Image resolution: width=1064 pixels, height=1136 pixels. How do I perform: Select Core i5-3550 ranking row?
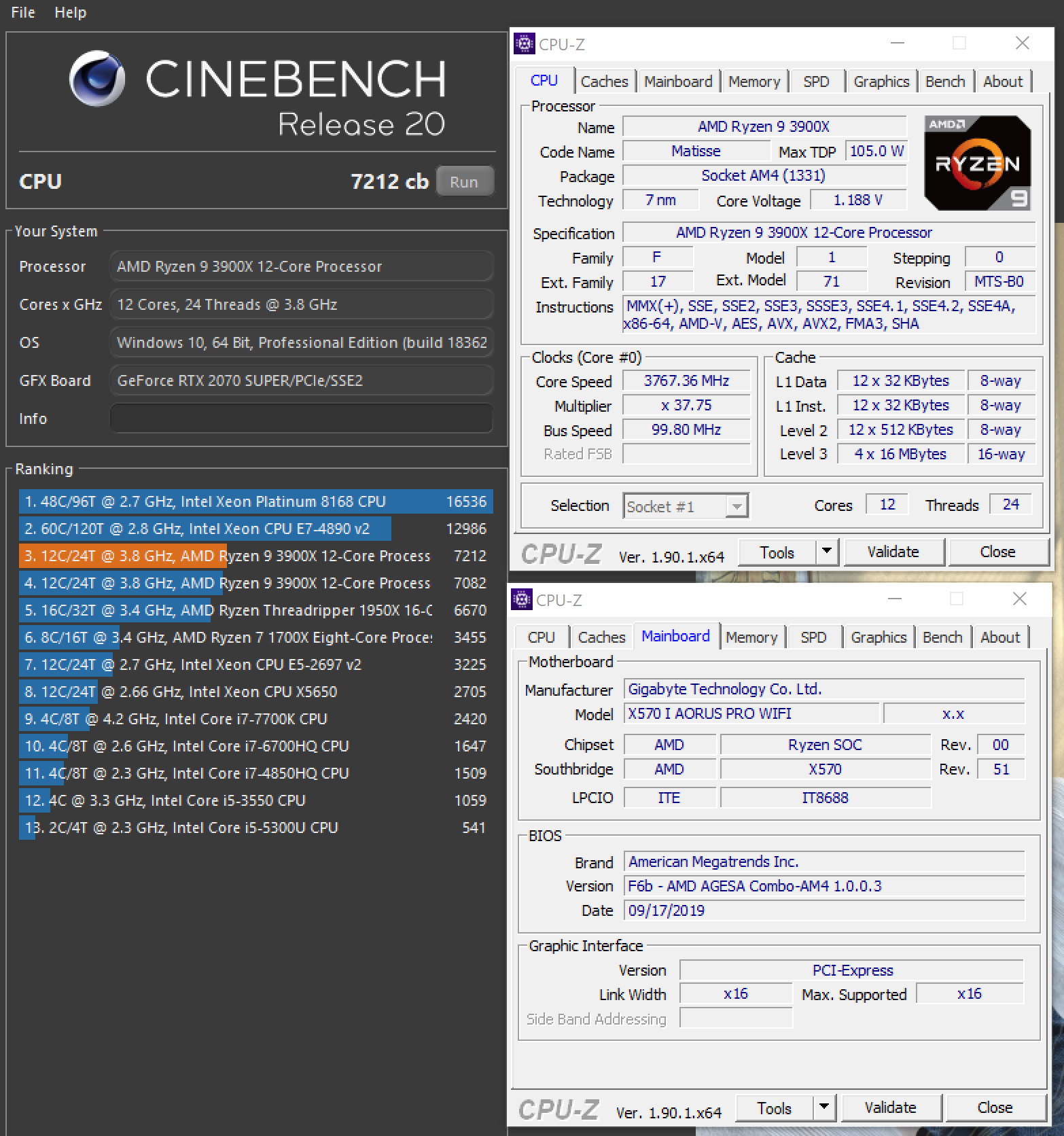pyautogui.click(x=256, y=800)
